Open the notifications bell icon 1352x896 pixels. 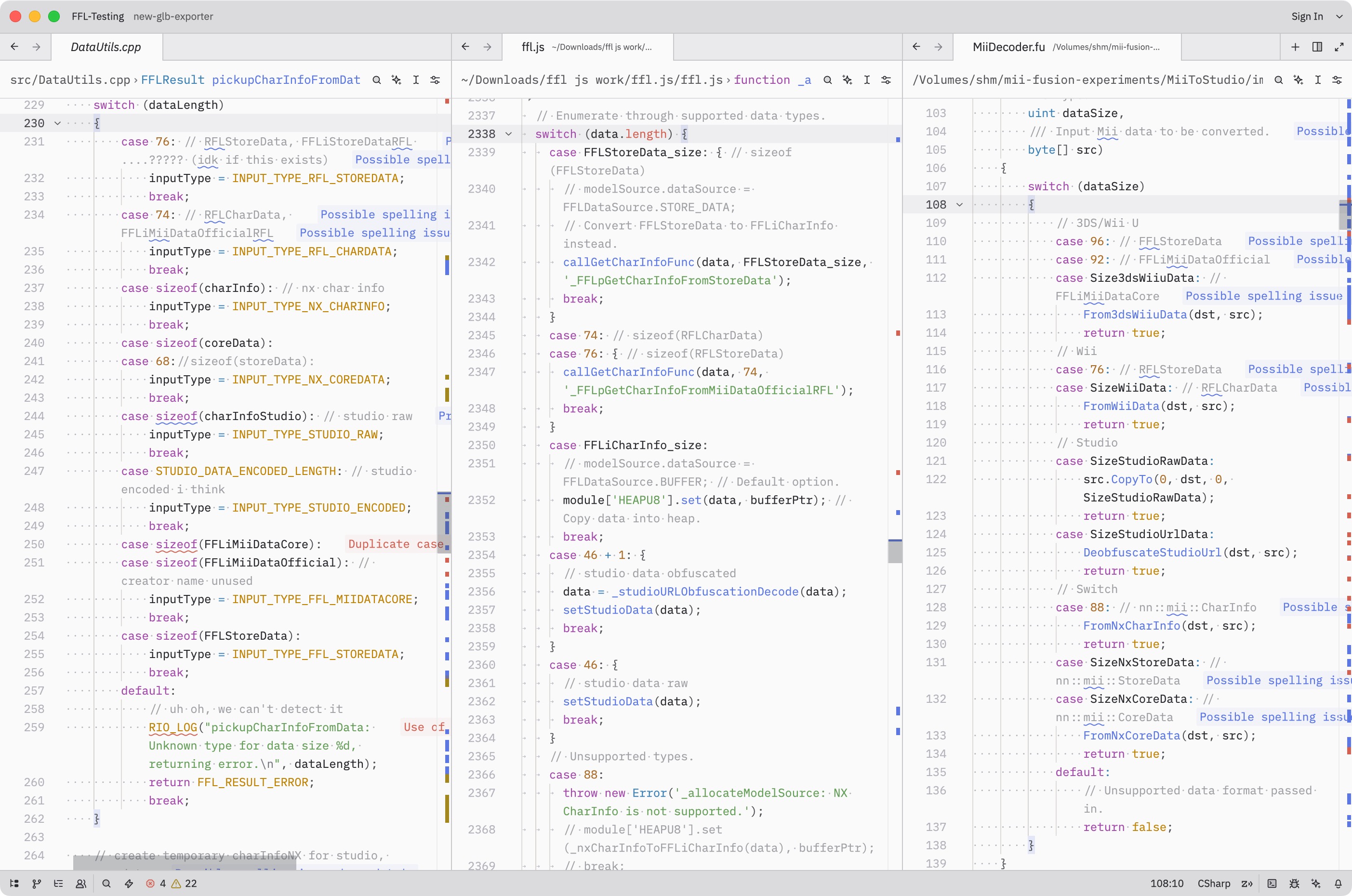(1338, 883)
